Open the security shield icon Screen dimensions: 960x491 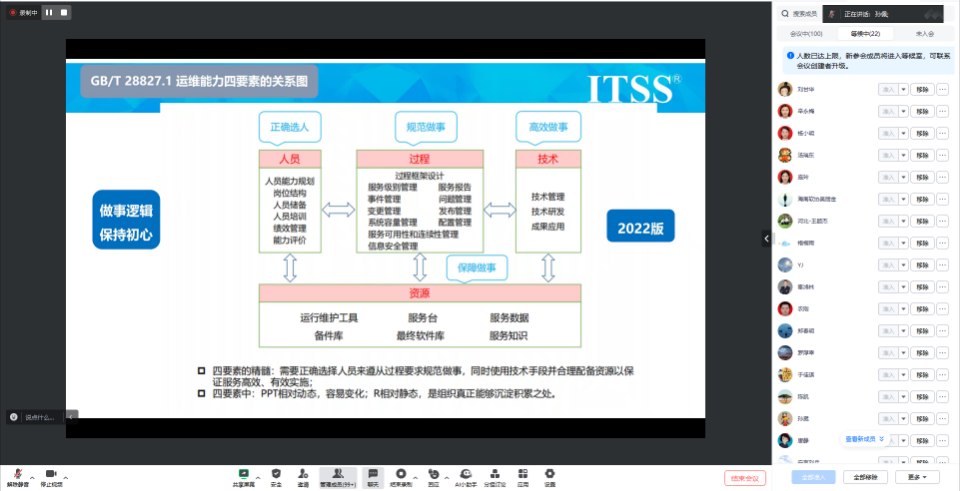click(276, 473)
